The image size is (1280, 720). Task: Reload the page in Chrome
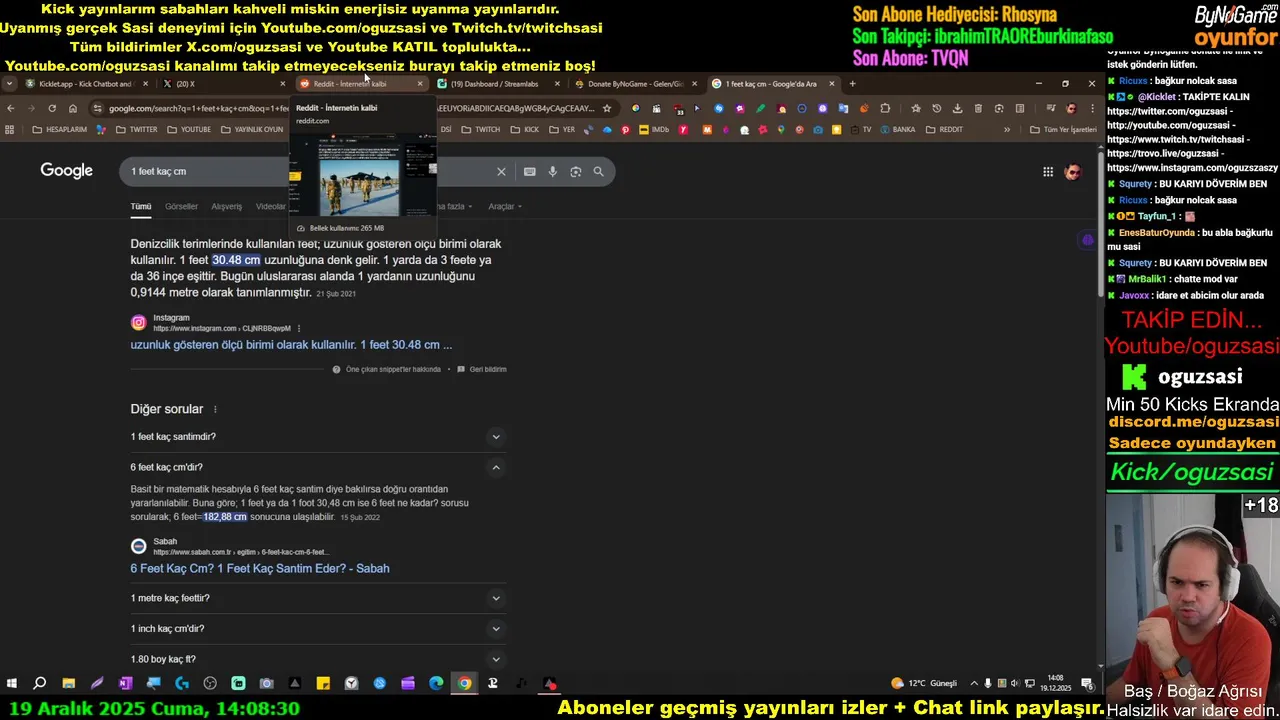click(x=52, y=108)
